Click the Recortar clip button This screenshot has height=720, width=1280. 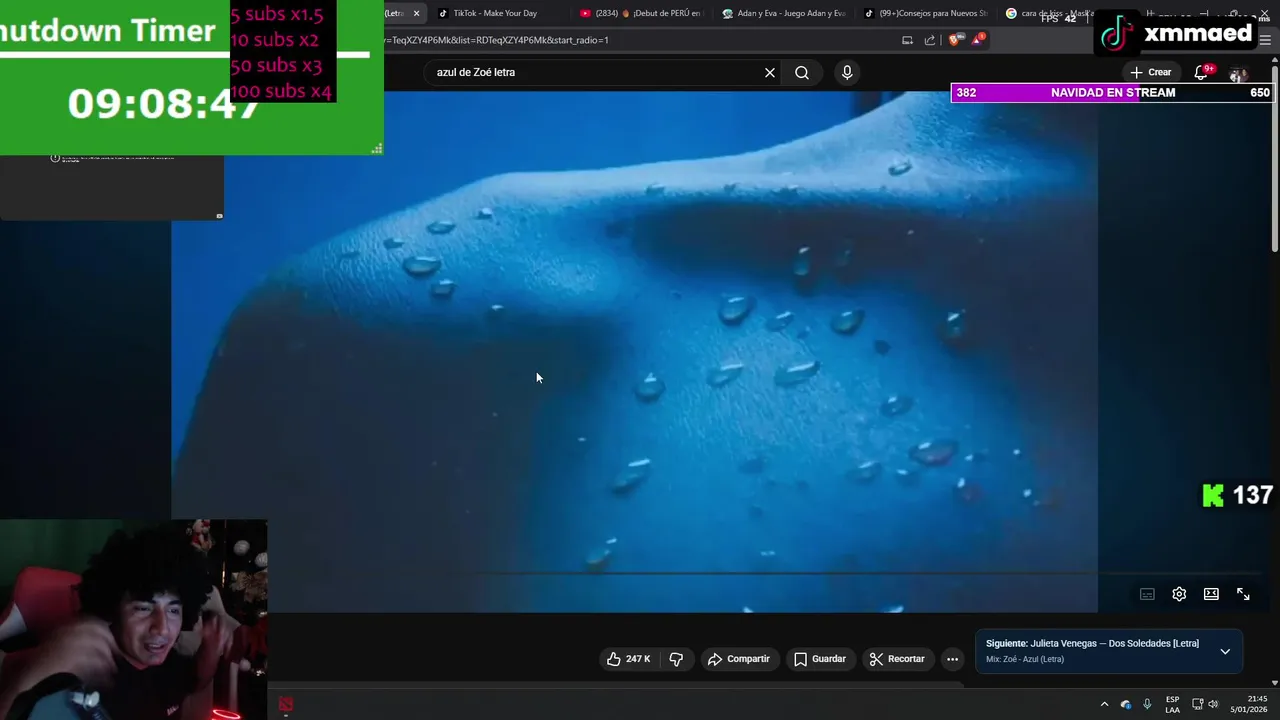click(x=897, y=659)
